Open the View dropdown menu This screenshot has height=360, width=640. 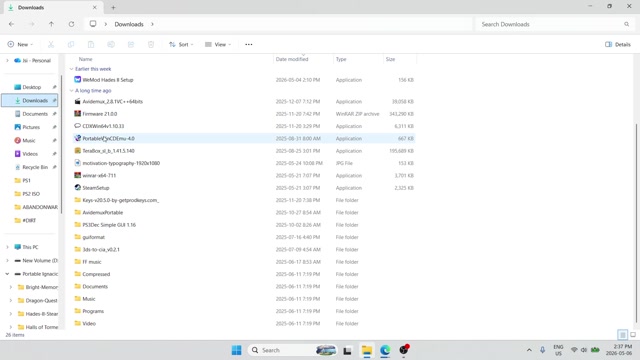click(x=218, y=44)
